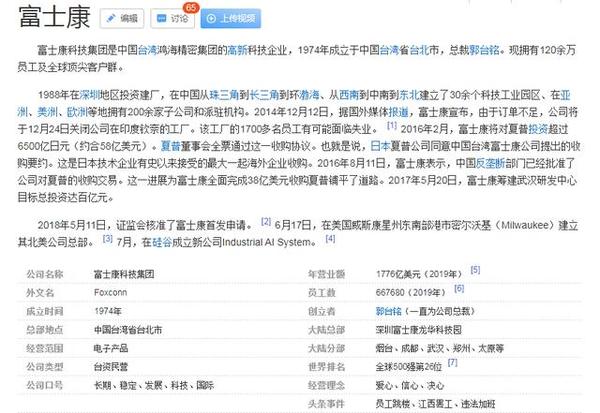Click the 1974年 founding date value

[x=108, y=311]
